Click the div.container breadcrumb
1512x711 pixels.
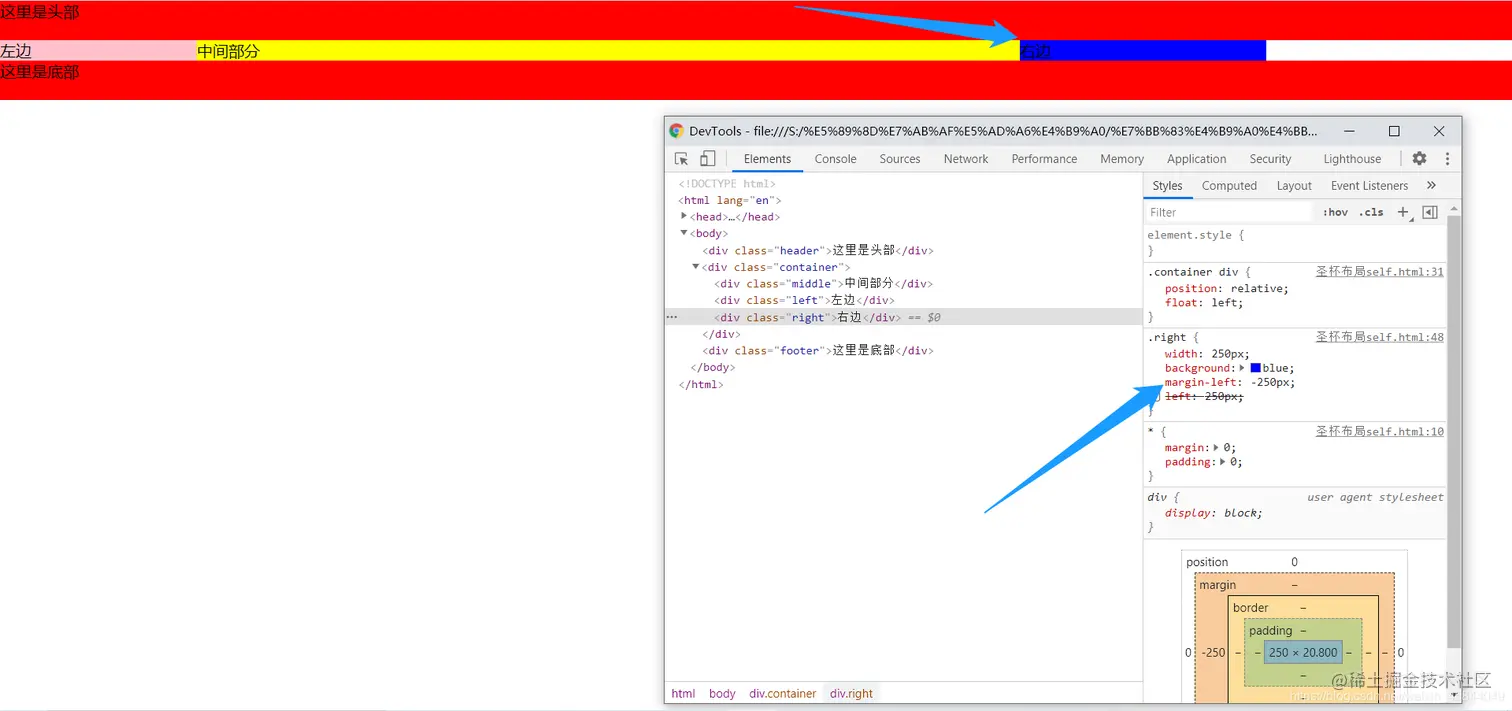coord(783,693)
